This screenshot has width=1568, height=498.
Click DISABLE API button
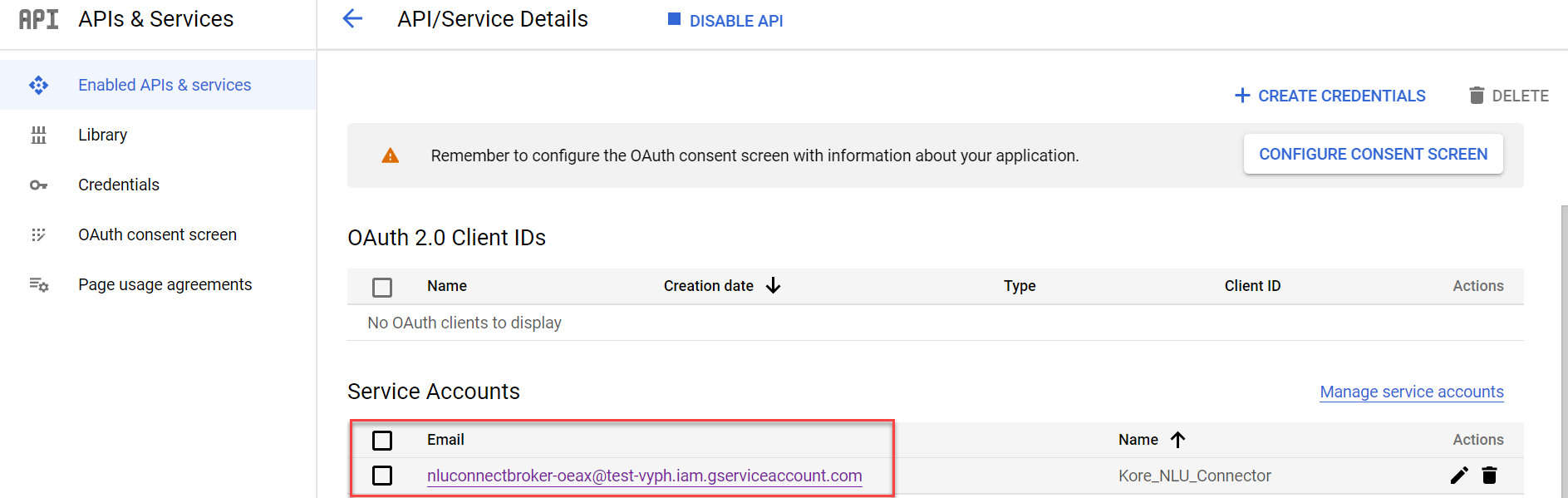pos(725,20)
